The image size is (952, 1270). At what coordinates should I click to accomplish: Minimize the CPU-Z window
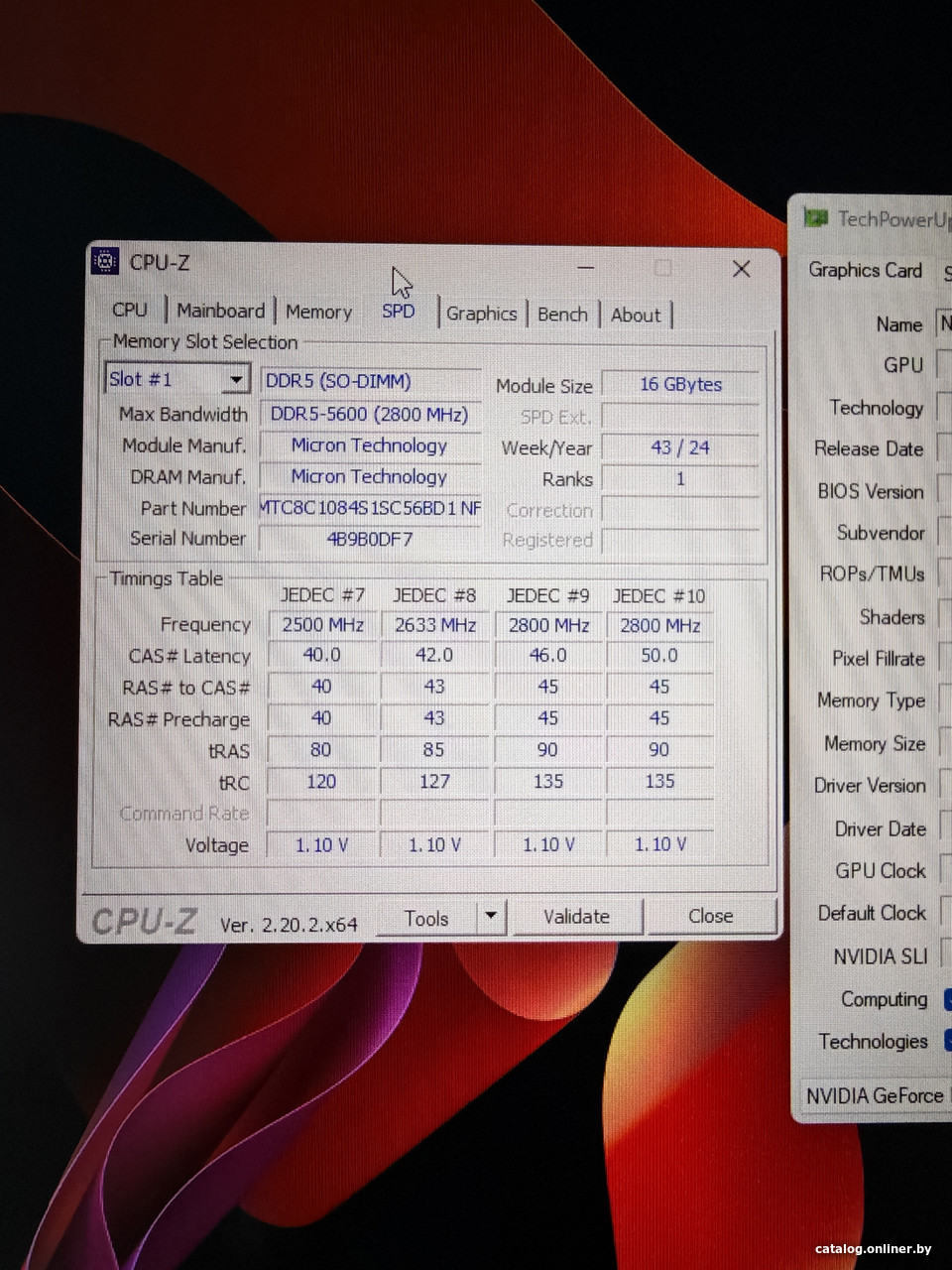pos(586,268)
